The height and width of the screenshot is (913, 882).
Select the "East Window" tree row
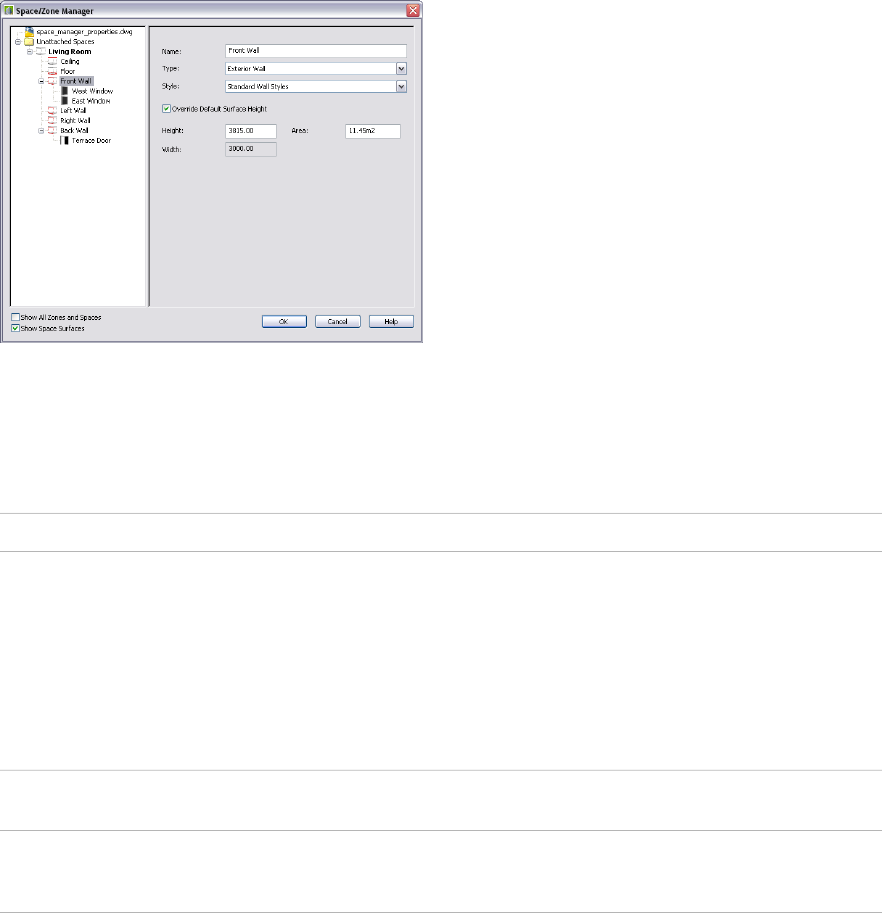tap(91, 101)
